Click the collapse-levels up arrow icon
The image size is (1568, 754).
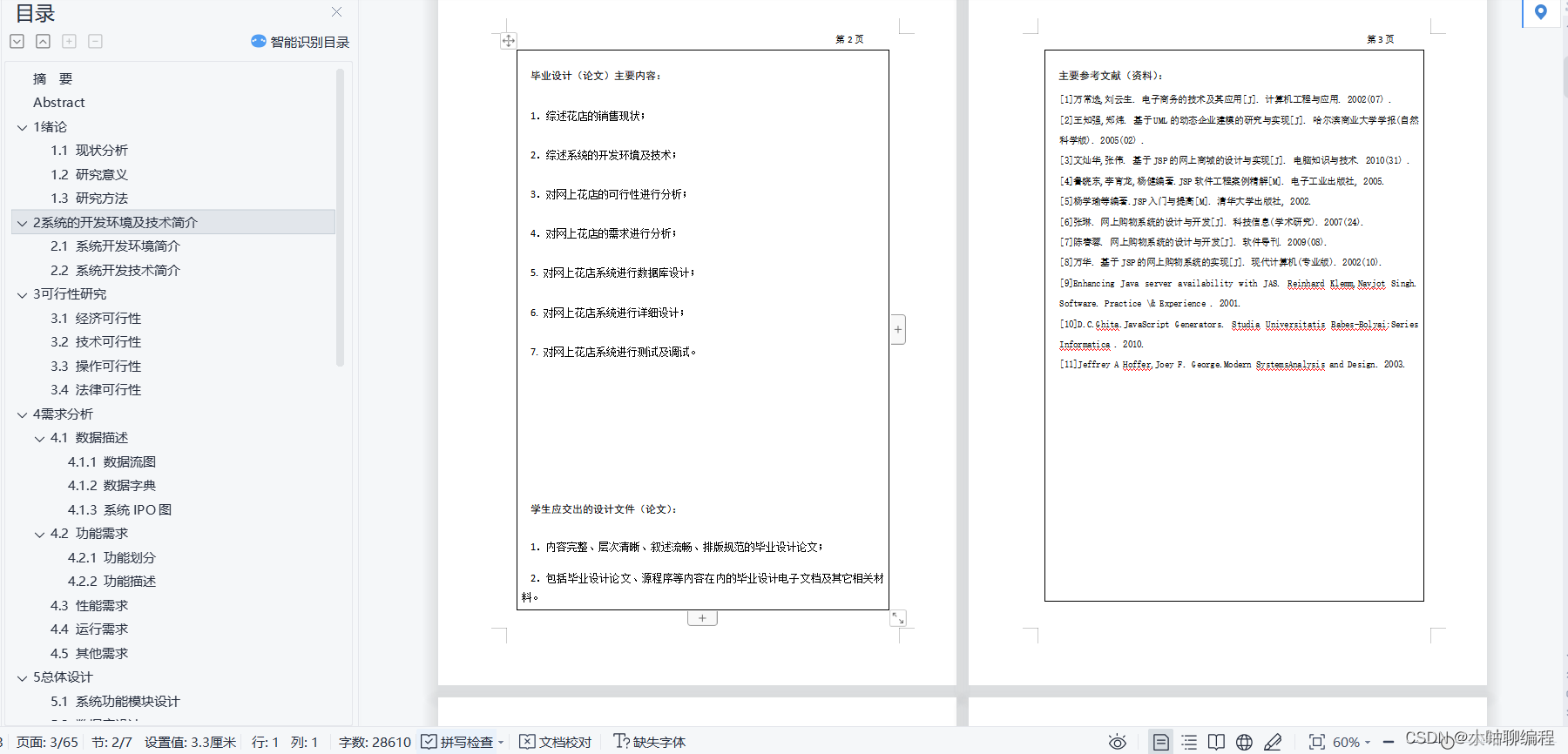pyautogui.click(x=43, y=41)
